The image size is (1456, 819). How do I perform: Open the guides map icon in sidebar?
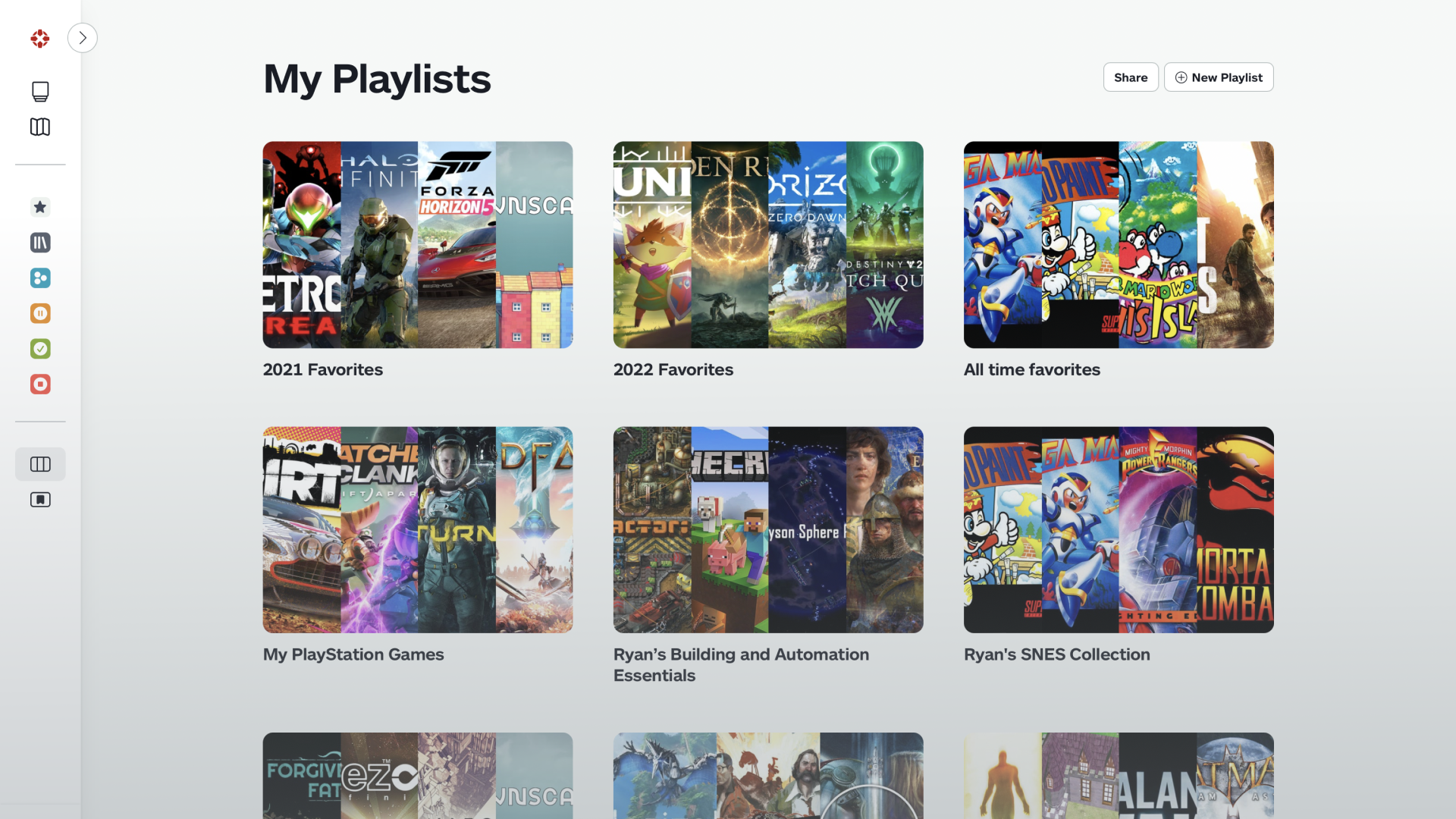tap(39, 127)
